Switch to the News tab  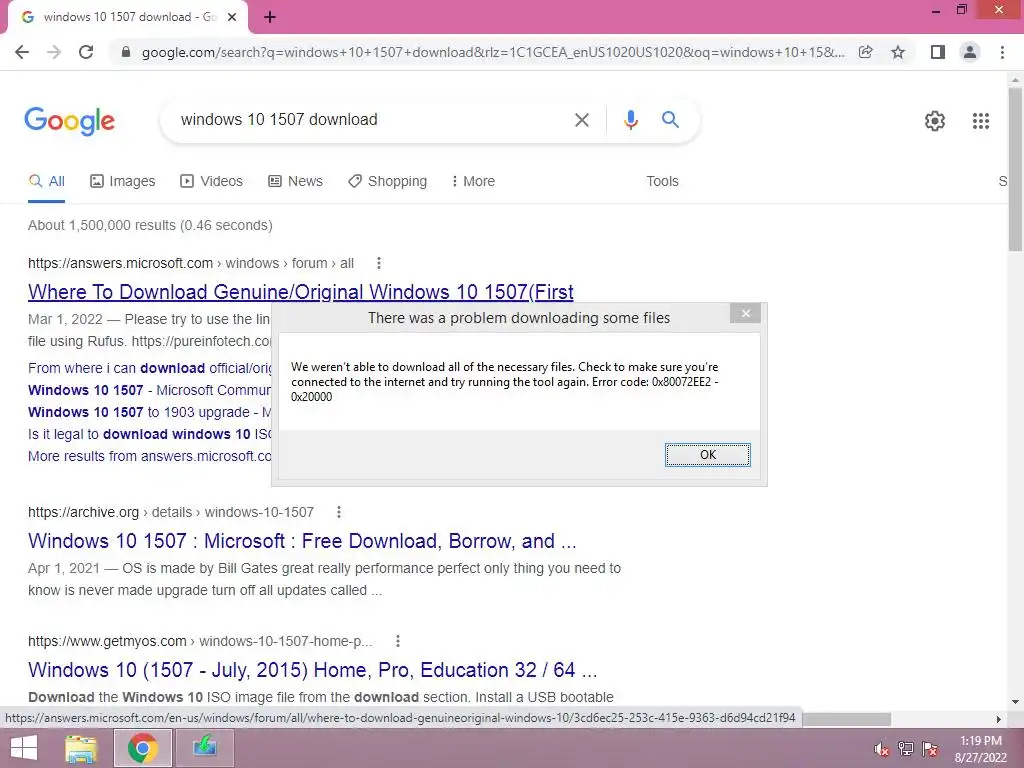click(295, 182)
